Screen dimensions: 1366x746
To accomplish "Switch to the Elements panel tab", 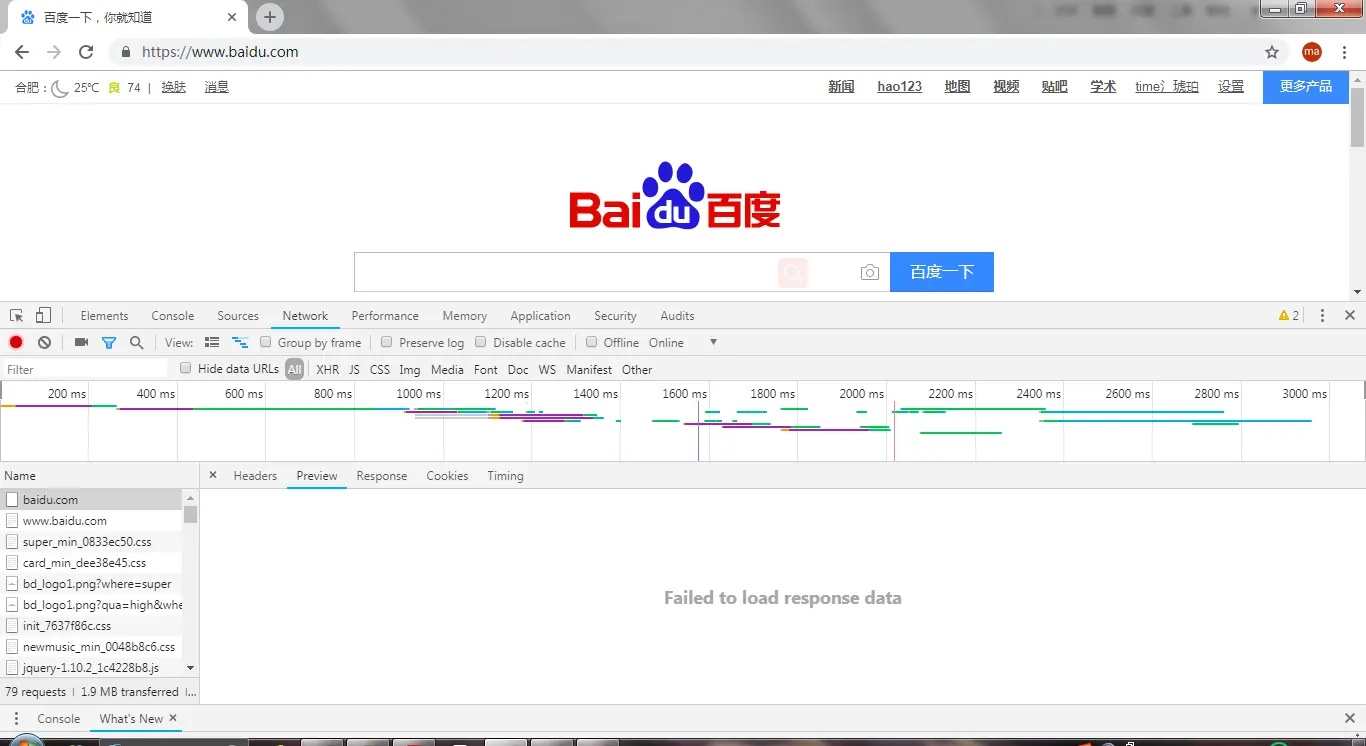I will [x=104, y=315].
